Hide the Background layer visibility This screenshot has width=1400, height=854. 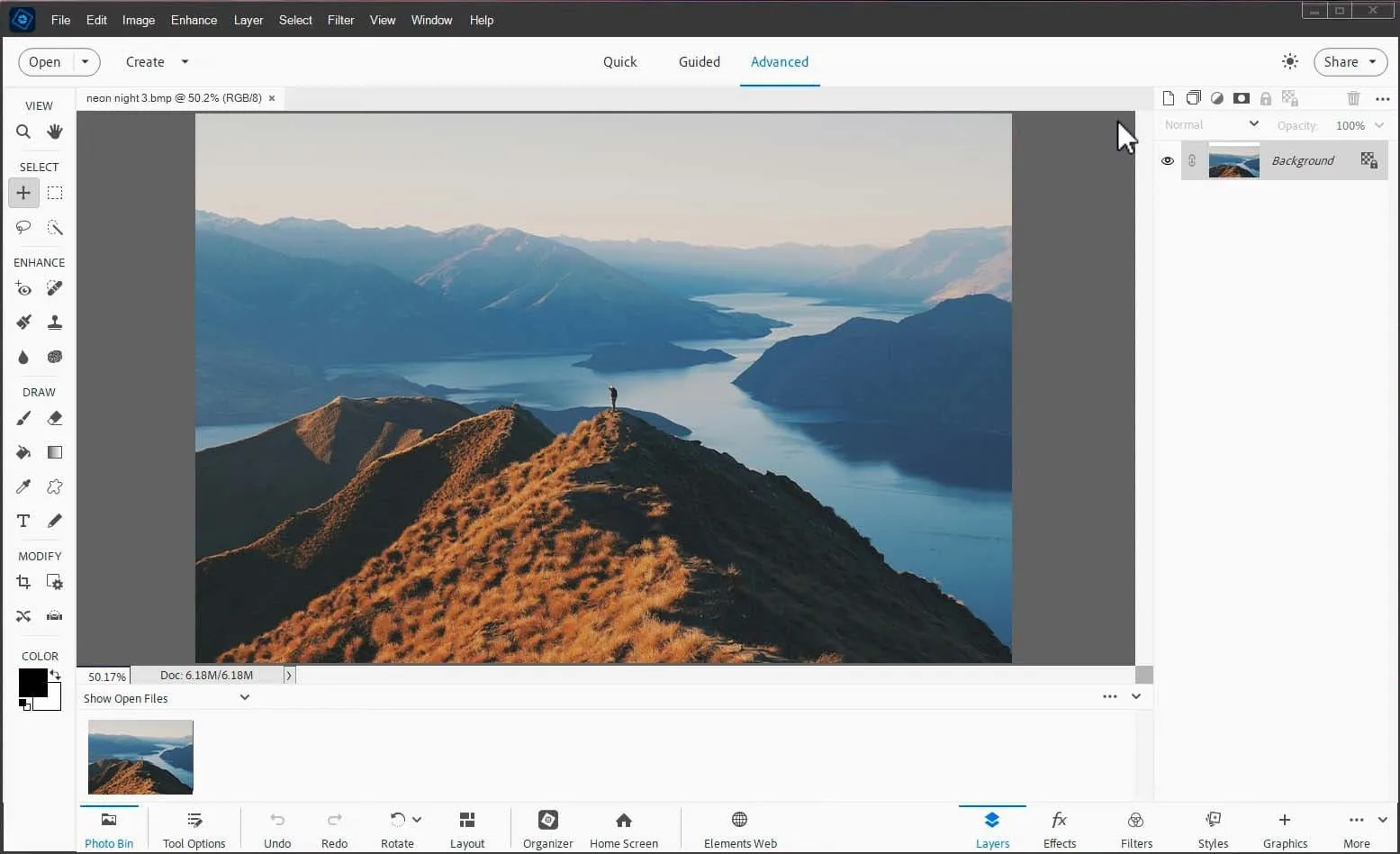tap(1168, 161)
